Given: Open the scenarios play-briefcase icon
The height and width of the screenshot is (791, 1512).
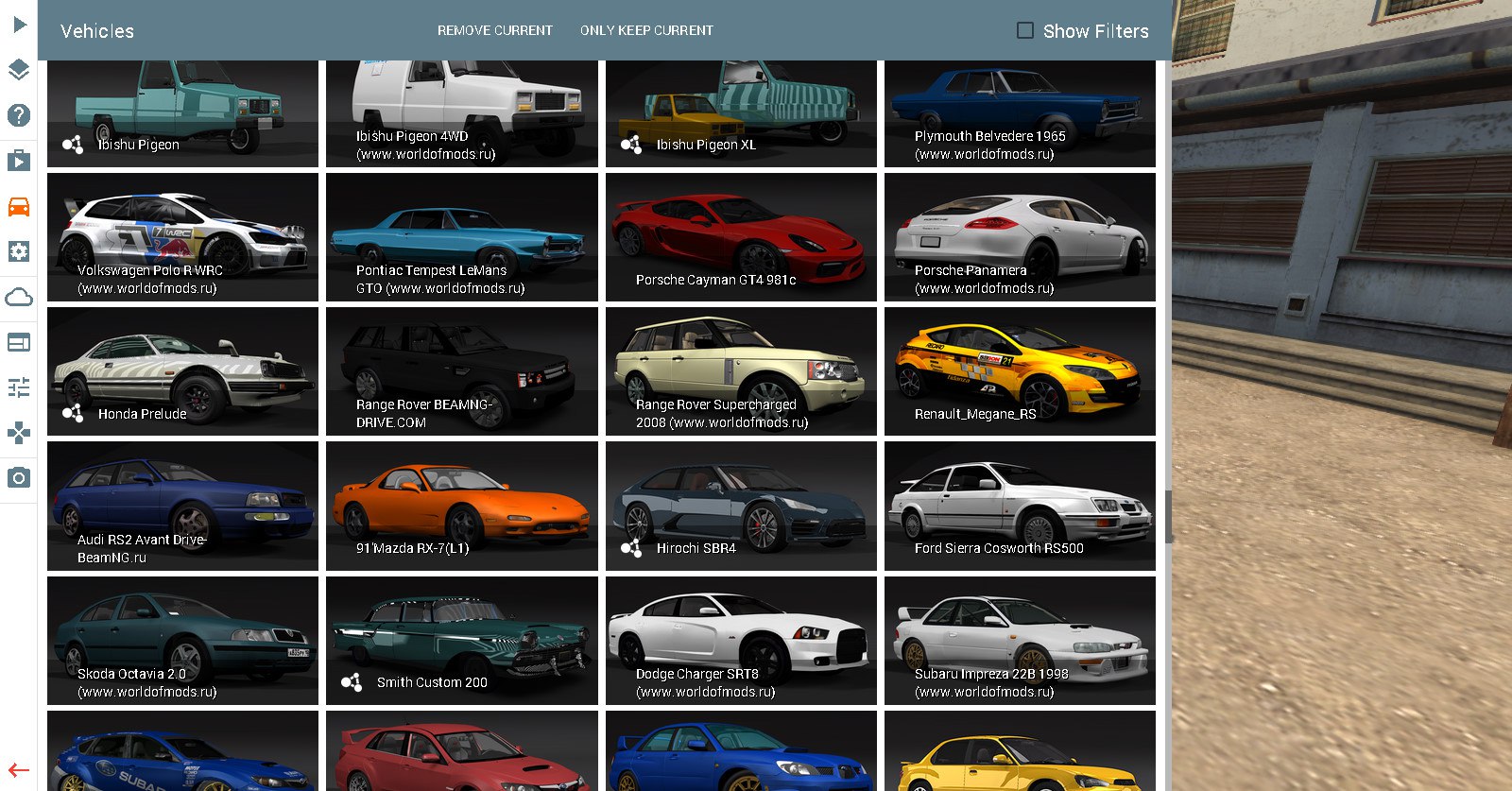Looking at the screenshot, I should (19, 161).
